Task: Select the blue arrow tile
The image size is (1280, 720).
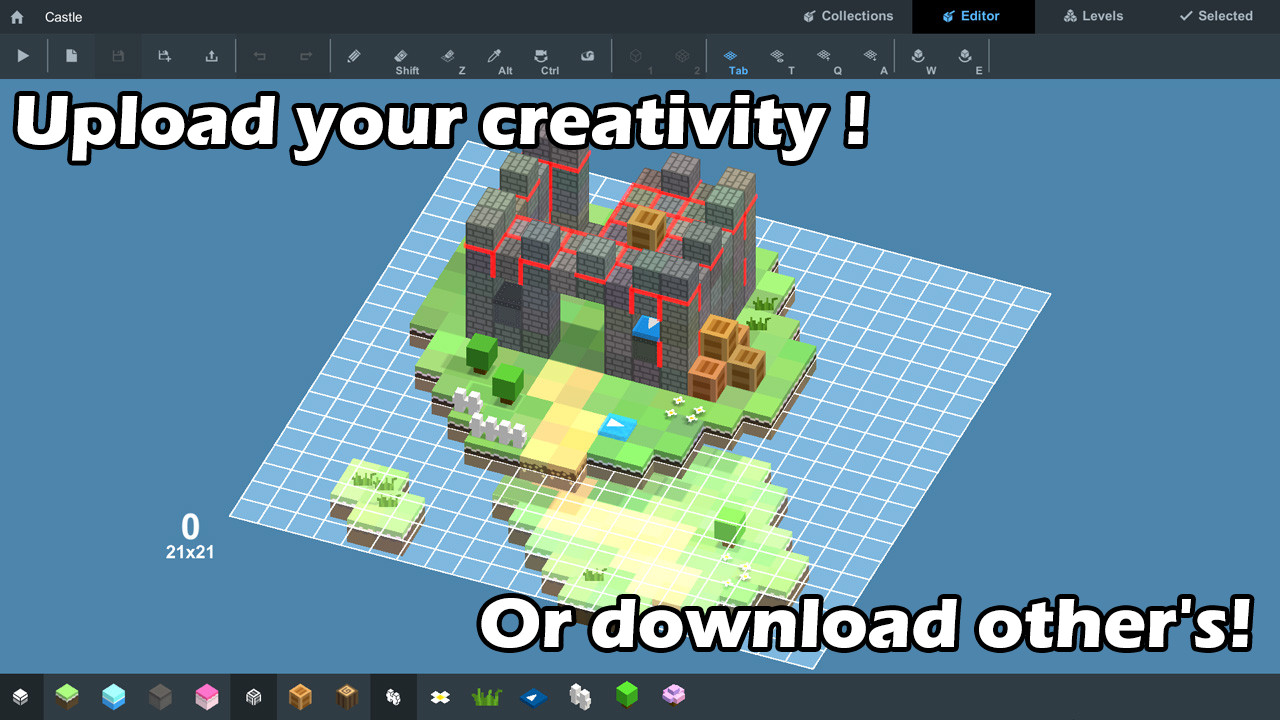Action: click(x=533, y=696)
